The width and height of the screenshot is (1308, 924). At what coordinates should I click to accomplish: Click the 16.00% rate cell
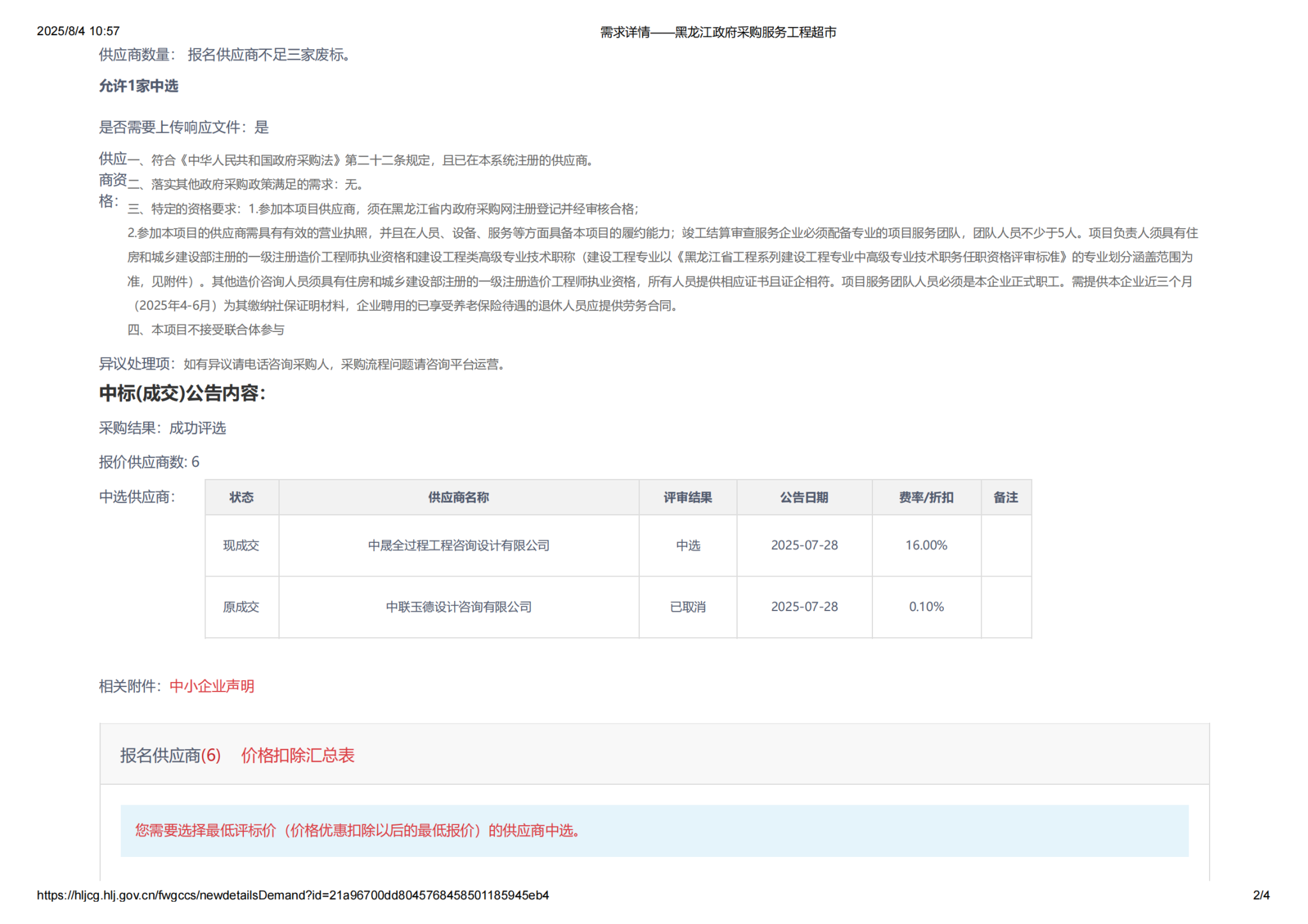pos(925,545)
